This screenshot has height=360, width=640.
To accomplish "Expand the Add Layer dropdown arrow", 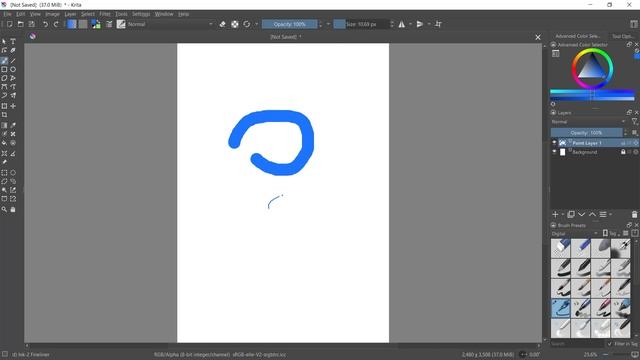I will pos(563,214).
